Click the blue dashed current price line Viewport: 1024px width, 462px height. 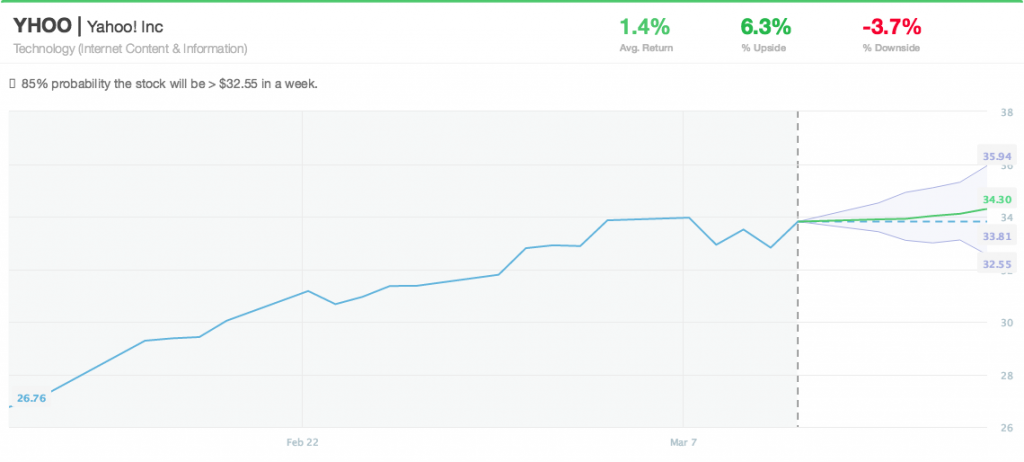(891, 222)
